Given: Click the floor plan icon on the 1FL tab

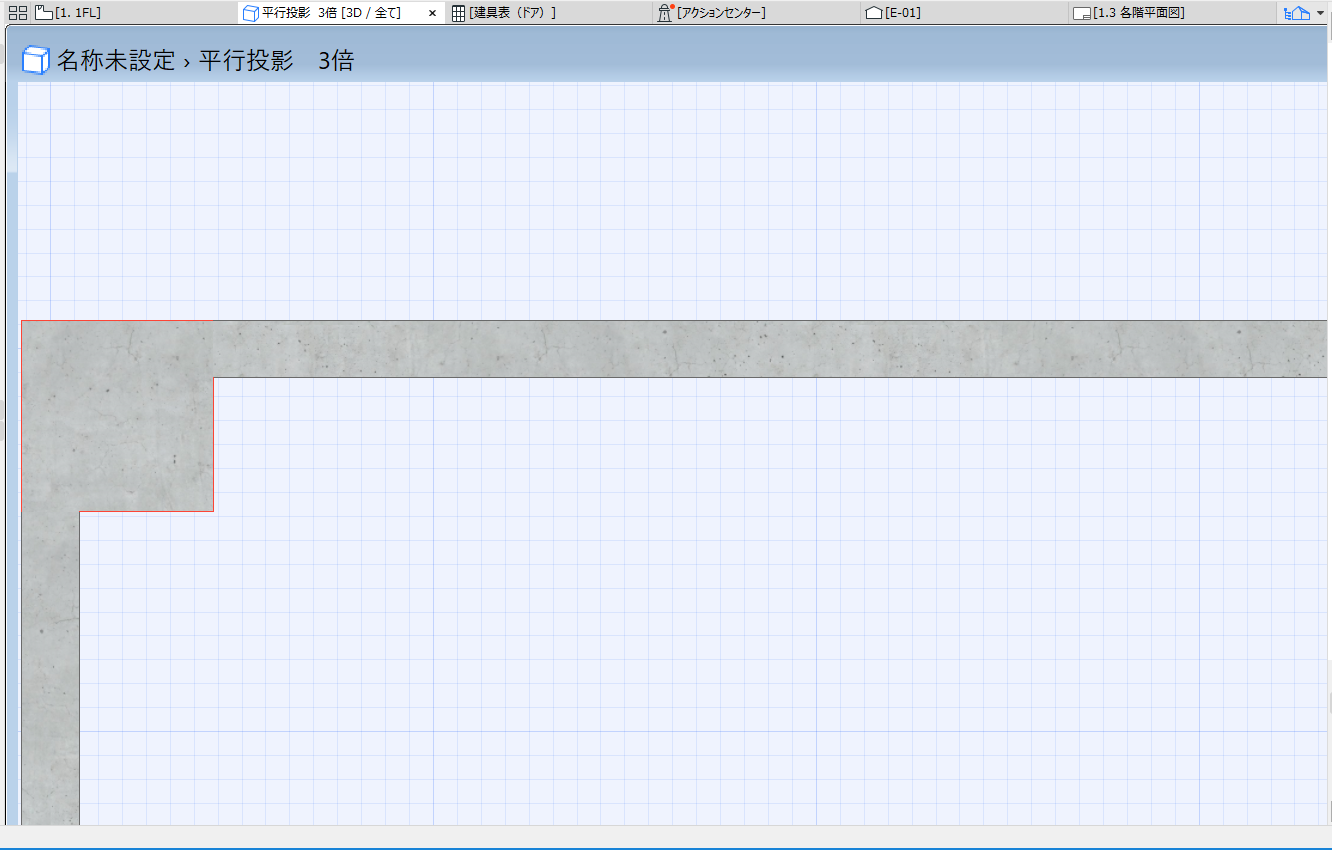Looking at the screenshot, I should click(x=44, y=13).
